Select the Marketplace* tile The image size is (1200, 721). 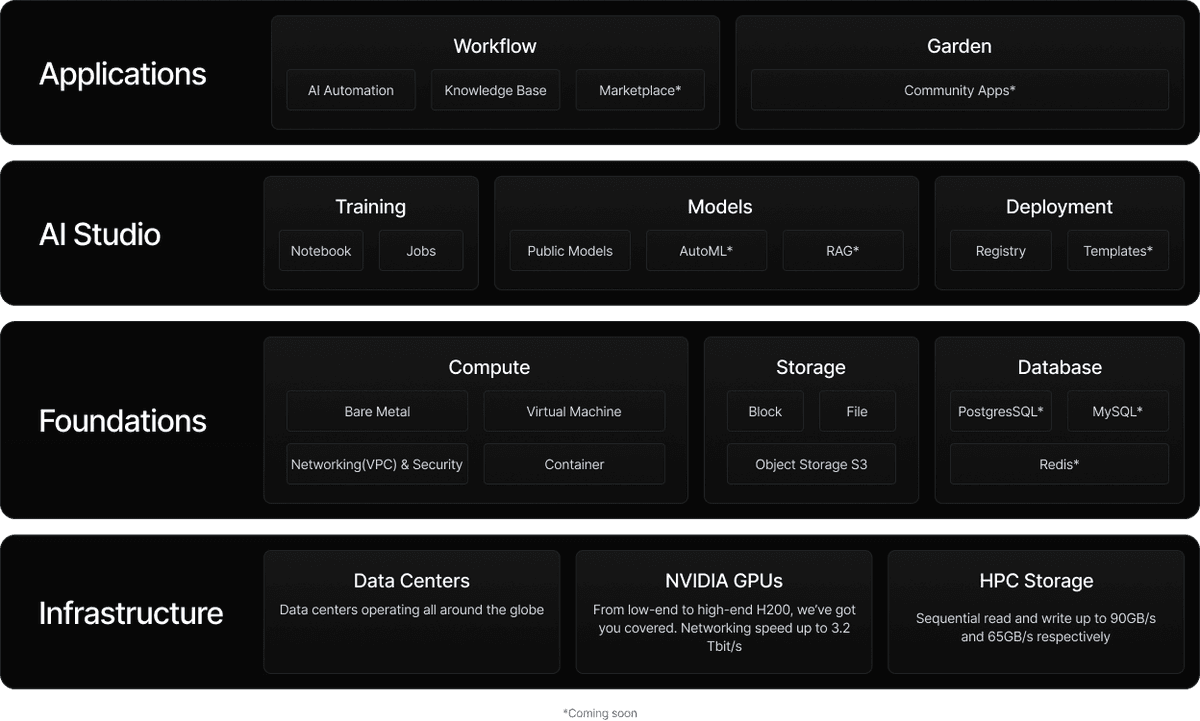tap(640, 90)
